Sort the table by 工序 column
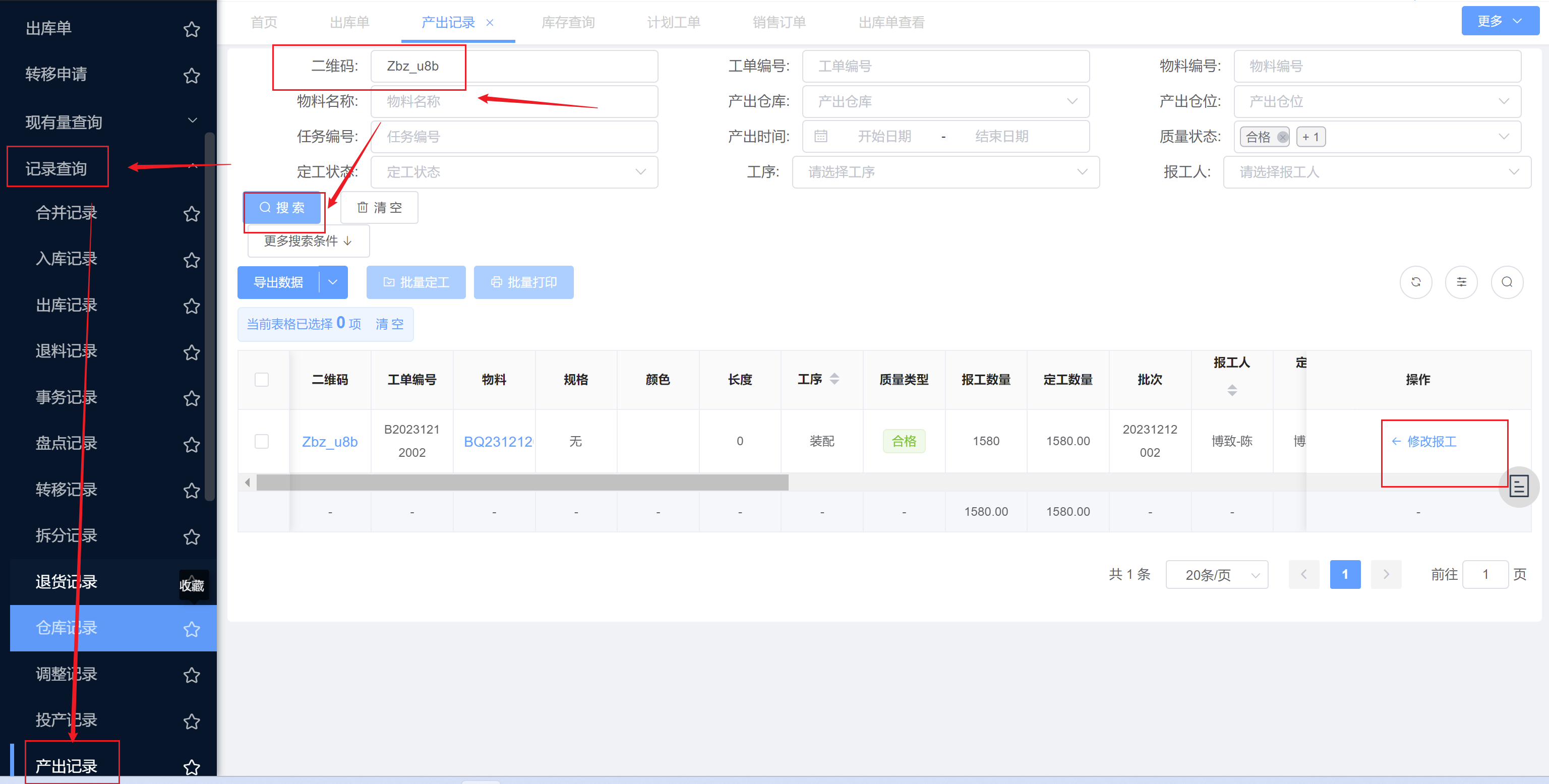Screen dimensions: 1549x784 click(834, 379)
